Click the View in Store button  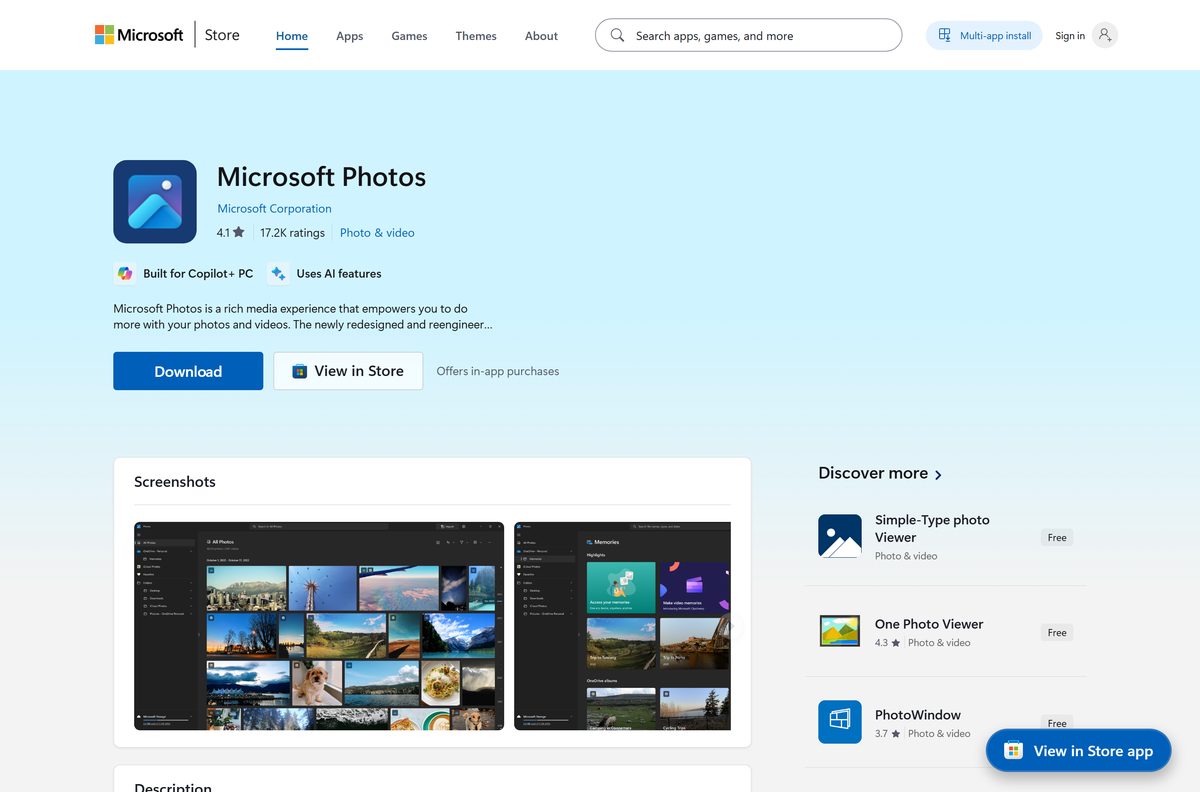[x=348, y=371]
